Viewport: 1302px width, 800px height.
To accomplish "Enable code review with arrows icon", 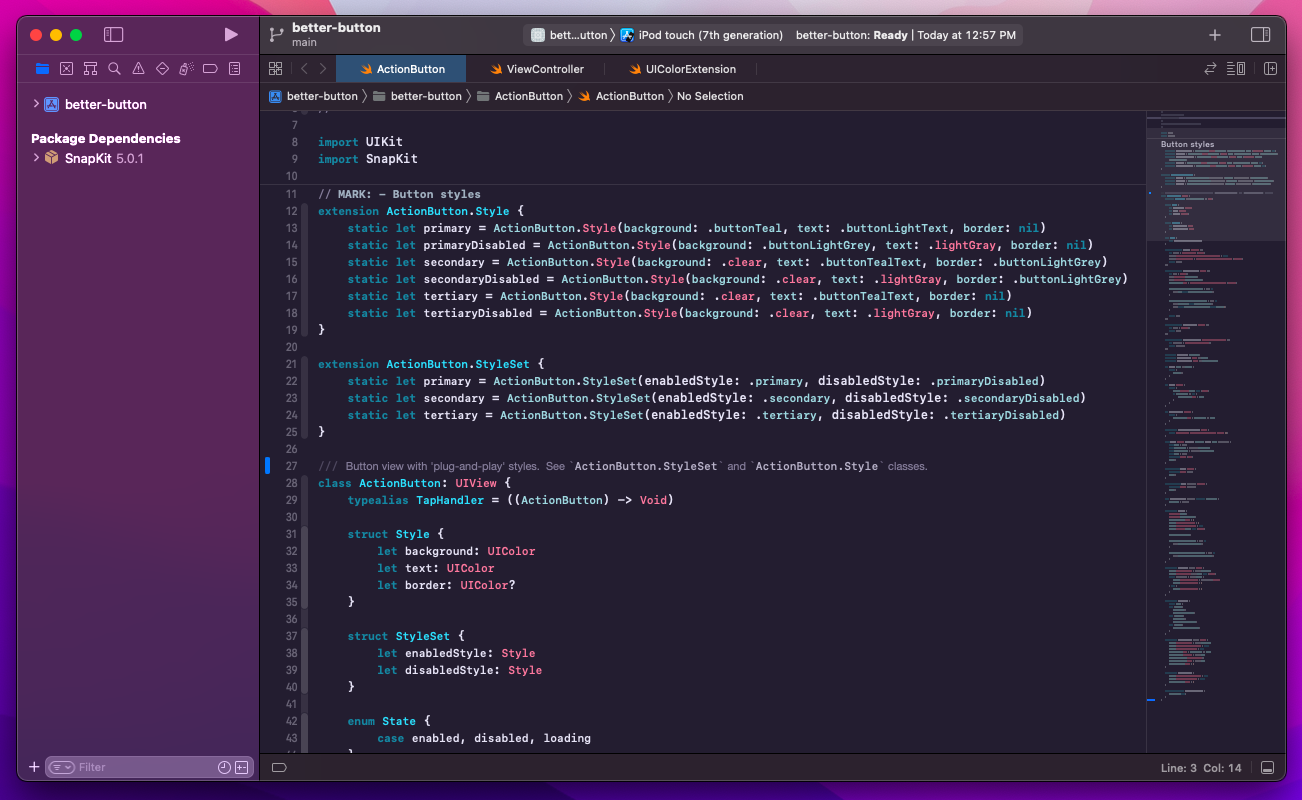I will click(x=1210, y=69).
